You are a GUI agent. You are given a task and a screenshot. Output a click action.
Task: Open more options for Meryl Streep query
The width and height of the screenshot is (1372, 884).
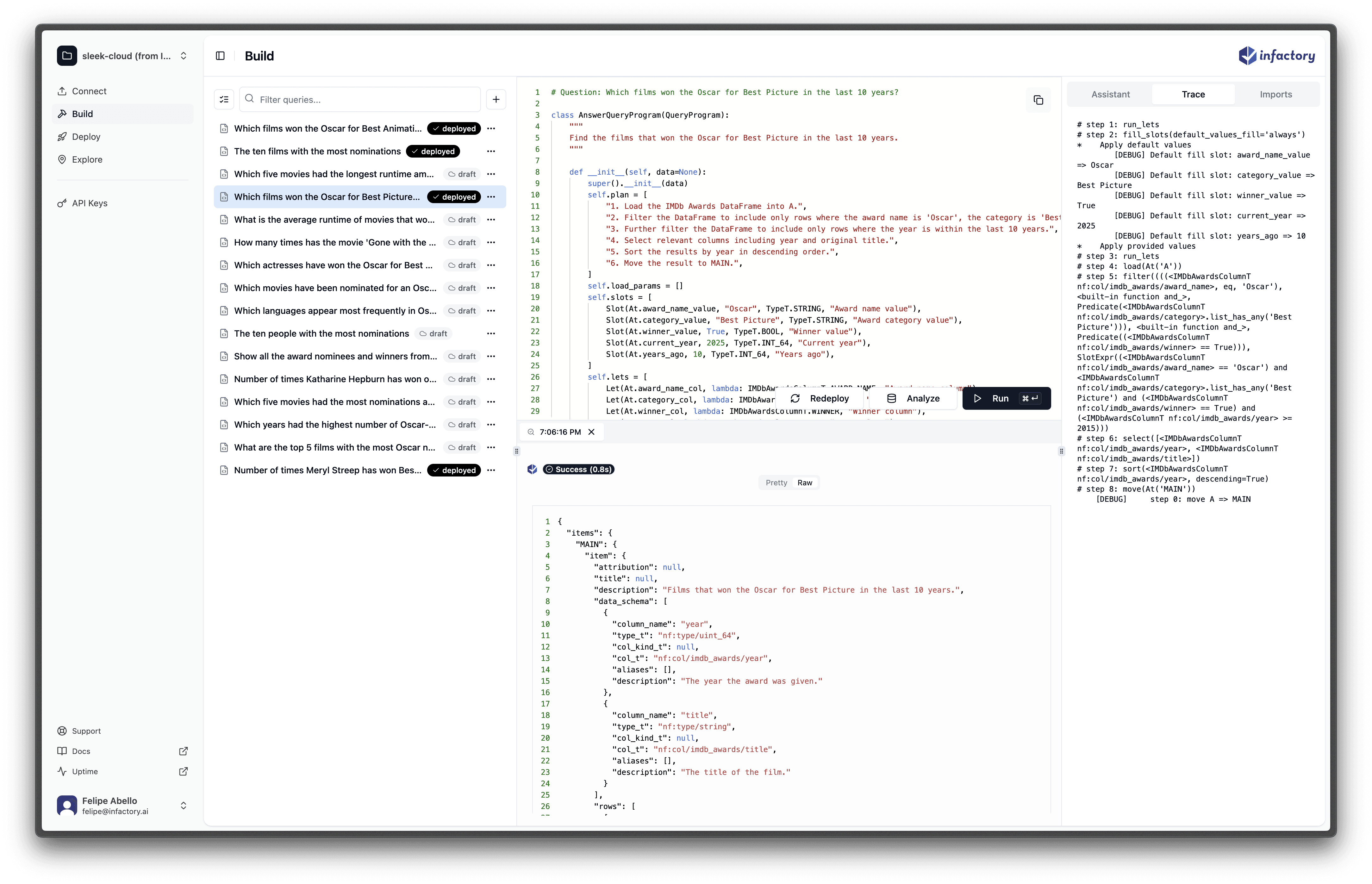click(491, 470)
